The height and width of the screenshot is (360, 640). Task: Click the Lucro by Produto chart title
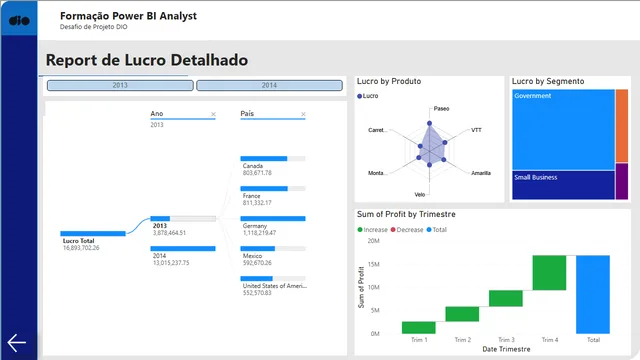click(389, 81)
